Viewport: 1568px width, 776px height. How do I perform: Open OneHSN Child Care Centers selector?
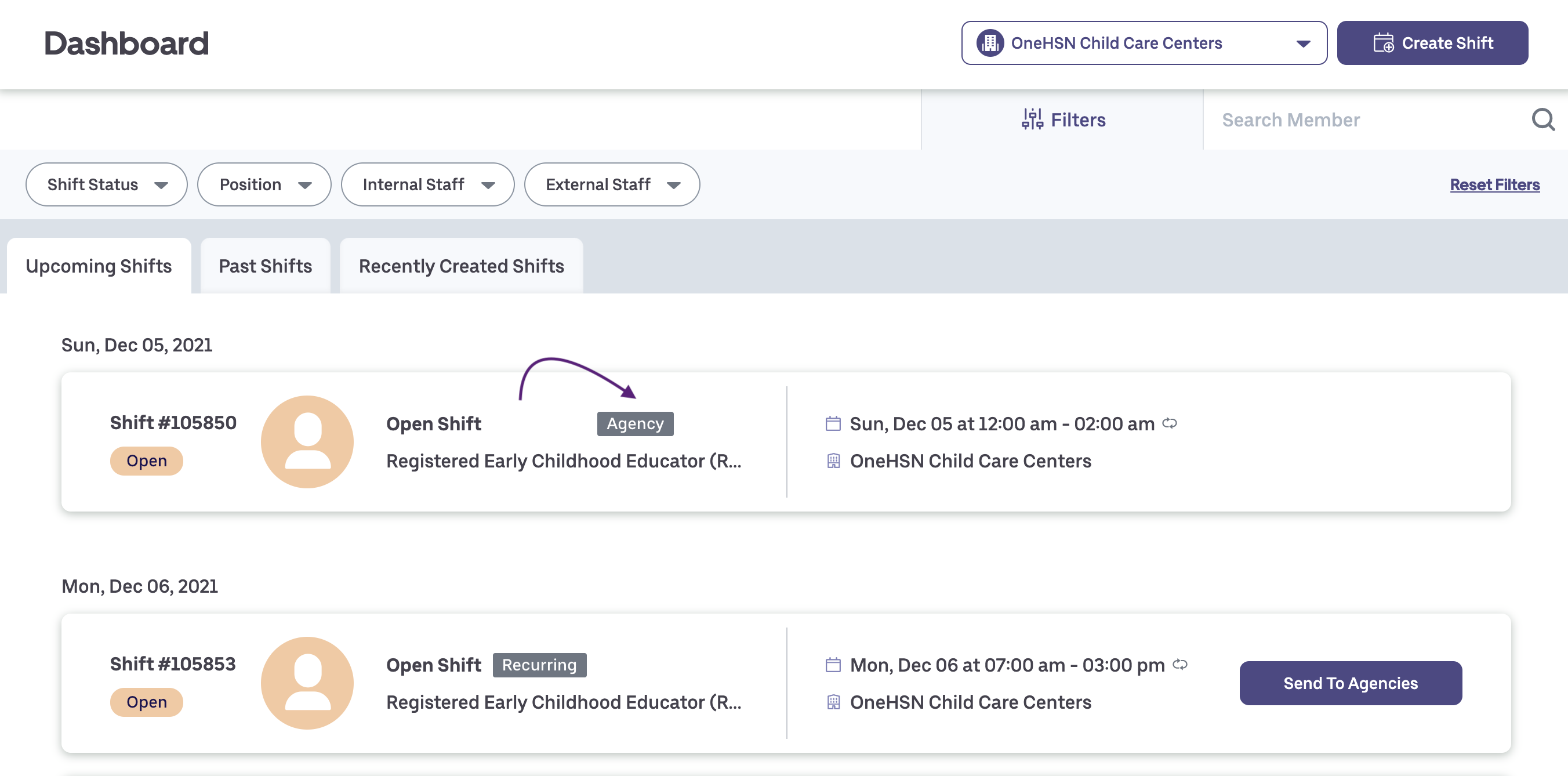[1143, 43]
